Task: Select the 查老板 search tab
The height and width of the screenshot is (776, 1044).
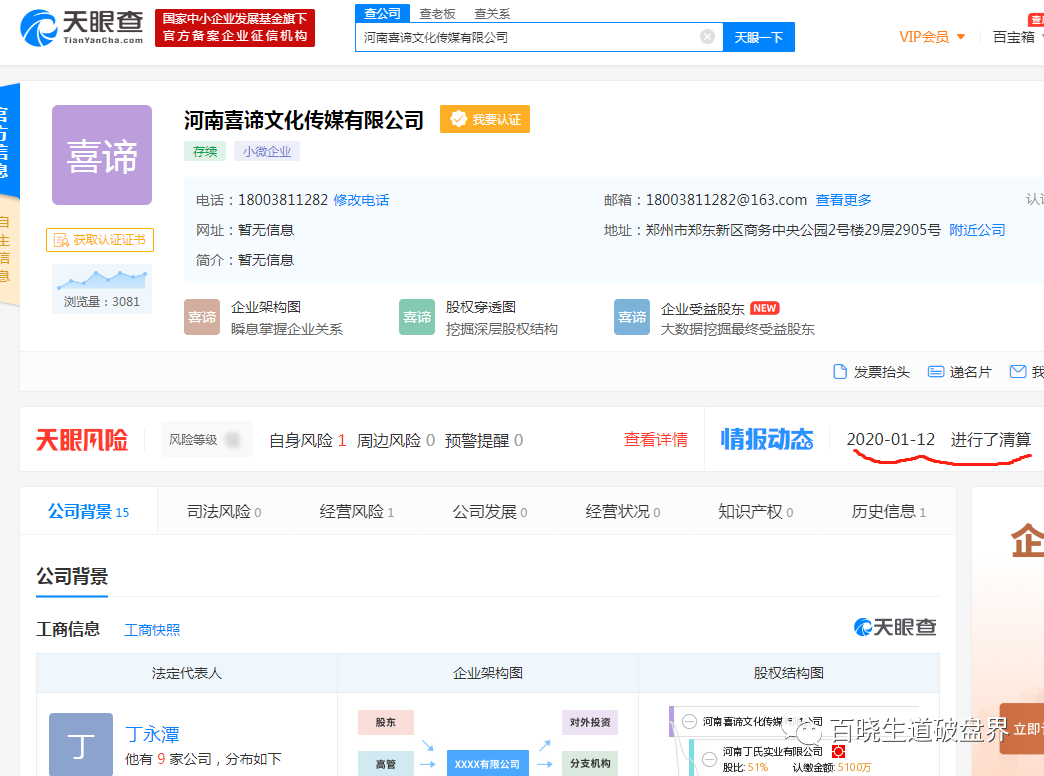Action: [x=437, y=14]
